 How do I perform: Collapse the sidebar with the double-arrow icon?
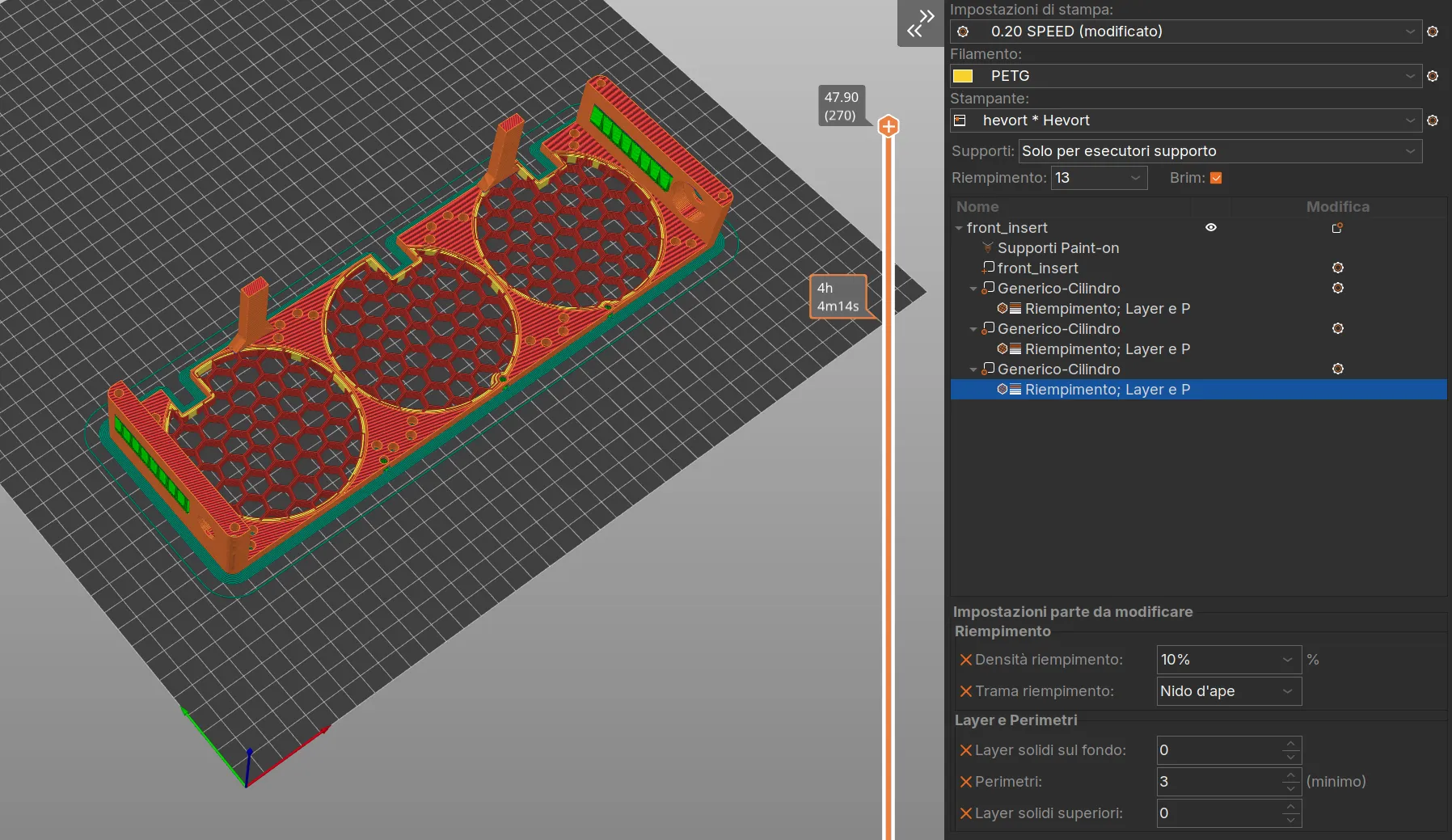tap(920, 23)
